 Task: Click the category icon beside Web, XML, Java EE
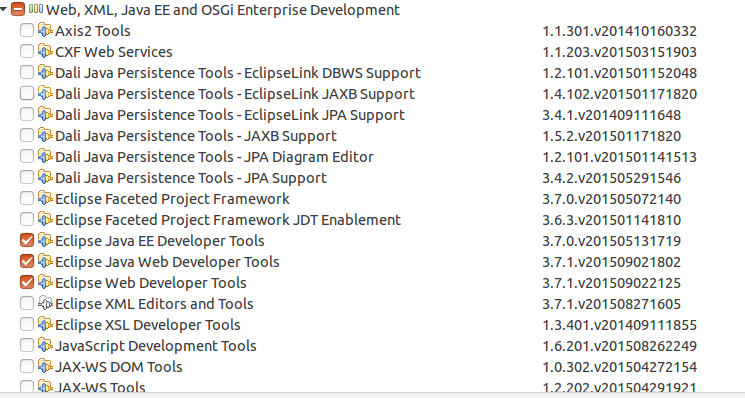36,9
